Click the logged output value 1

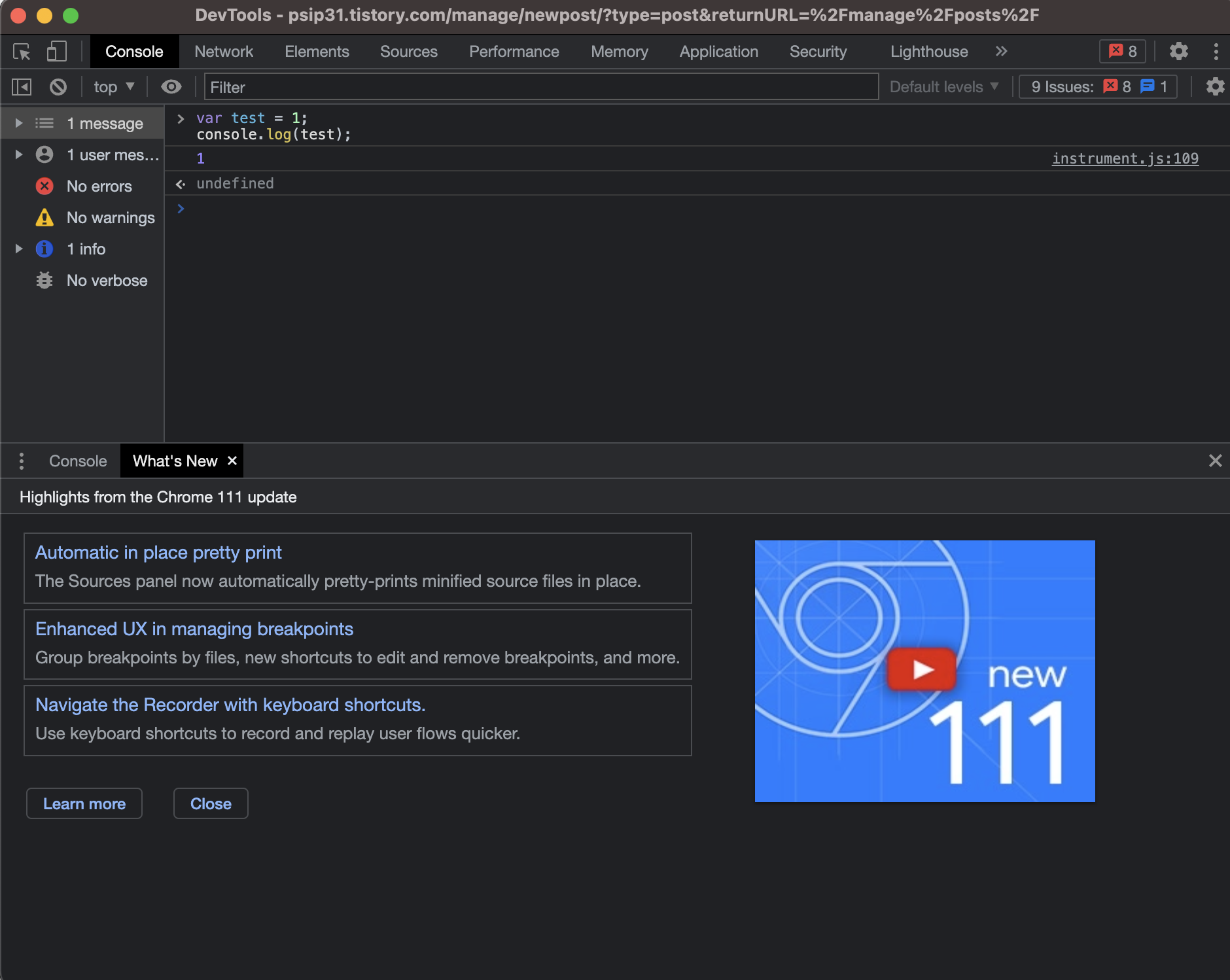(x=201, y=158)
